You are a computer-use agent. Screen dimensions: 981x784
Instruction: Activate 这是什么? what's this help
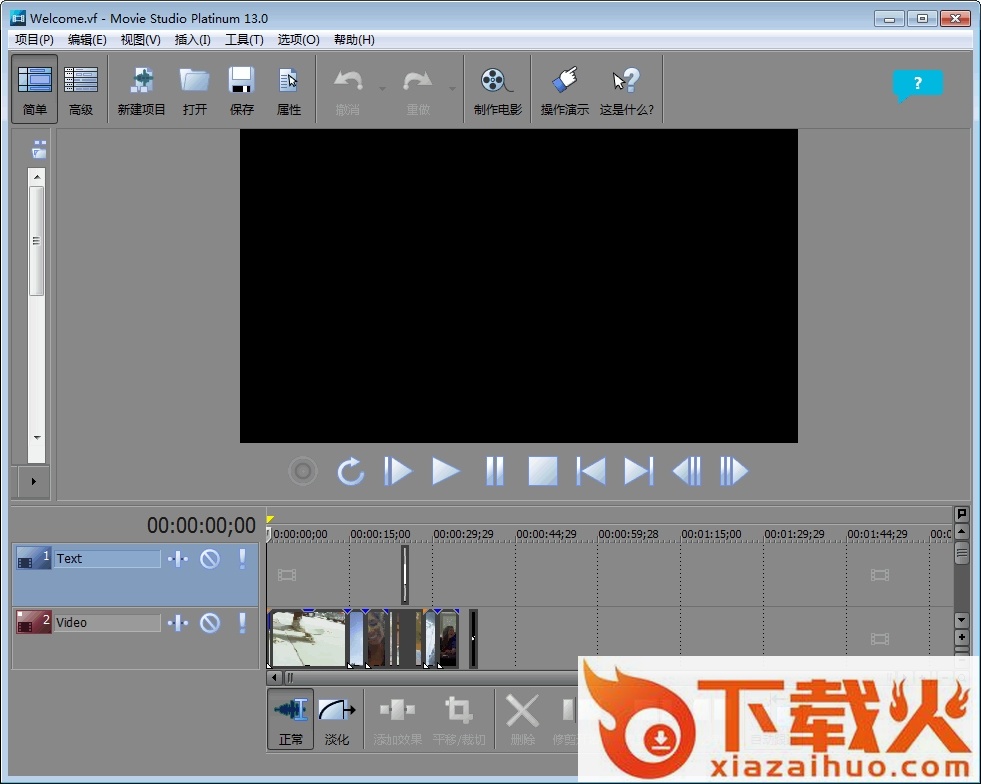[626, 89]
